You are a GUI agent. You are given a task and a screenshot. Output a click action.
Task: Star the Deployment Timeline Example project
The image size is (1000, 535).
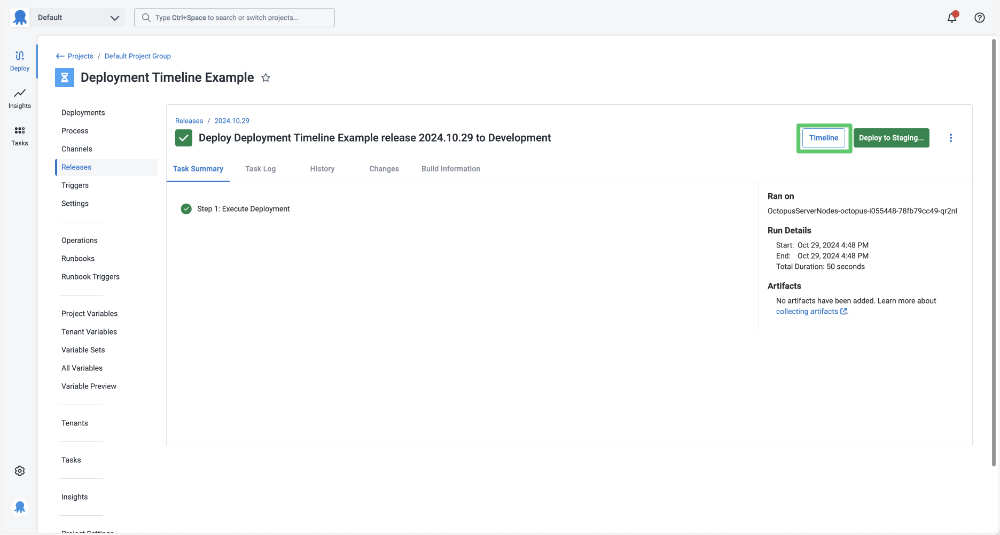point(266,78)
